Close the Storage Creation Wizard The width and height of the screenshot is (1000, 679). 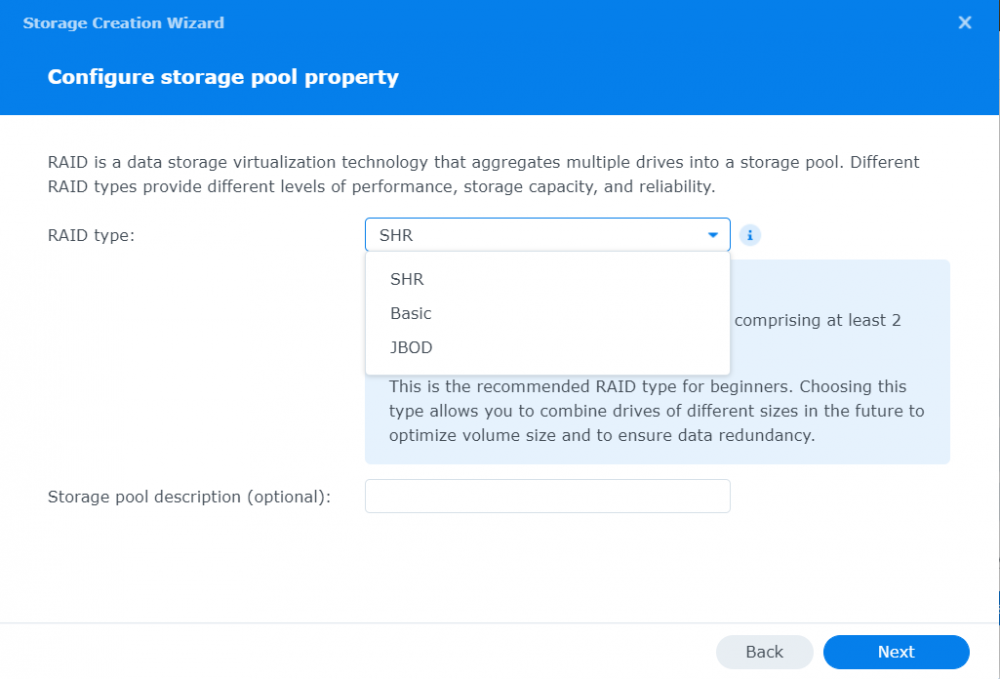pyautogui.click(x=965, y=22)
